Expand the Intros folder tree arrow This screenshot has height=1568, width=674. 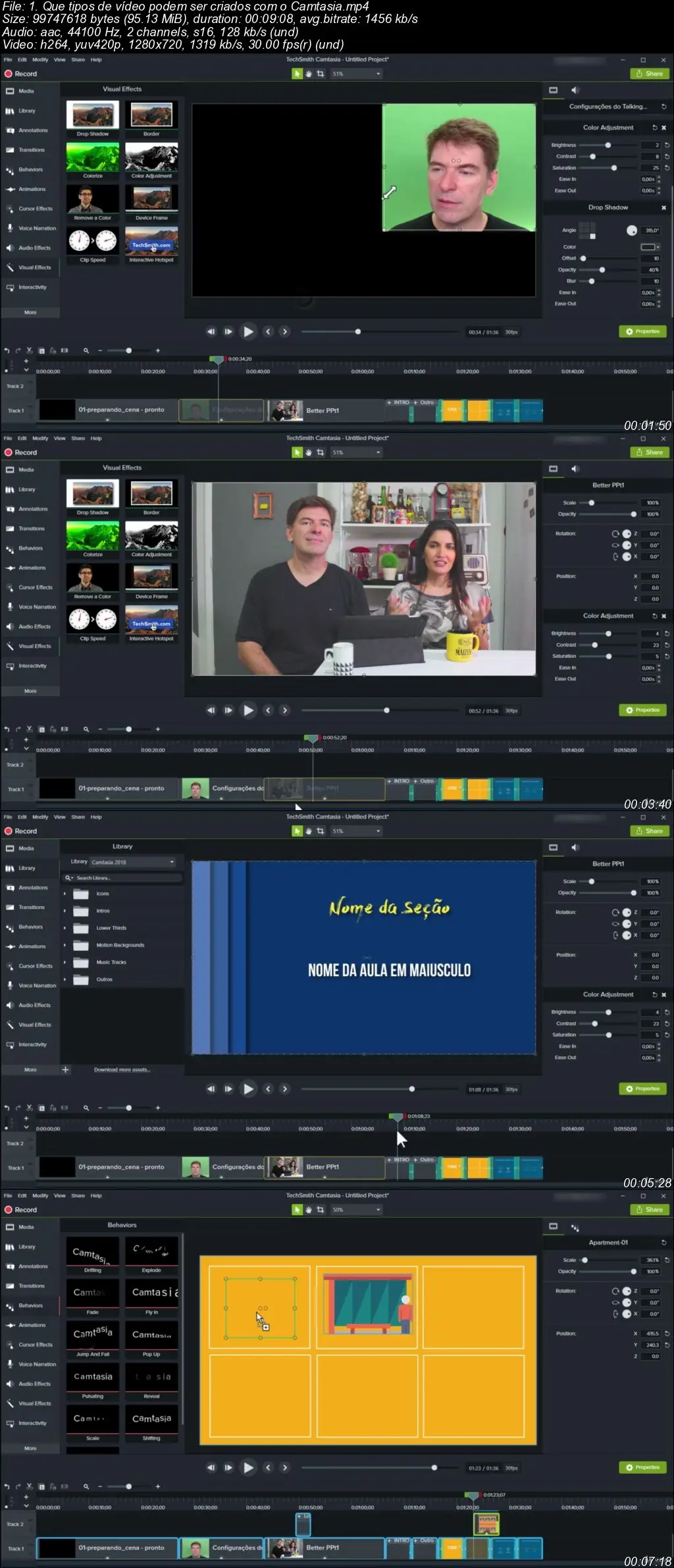pos(65,911)
